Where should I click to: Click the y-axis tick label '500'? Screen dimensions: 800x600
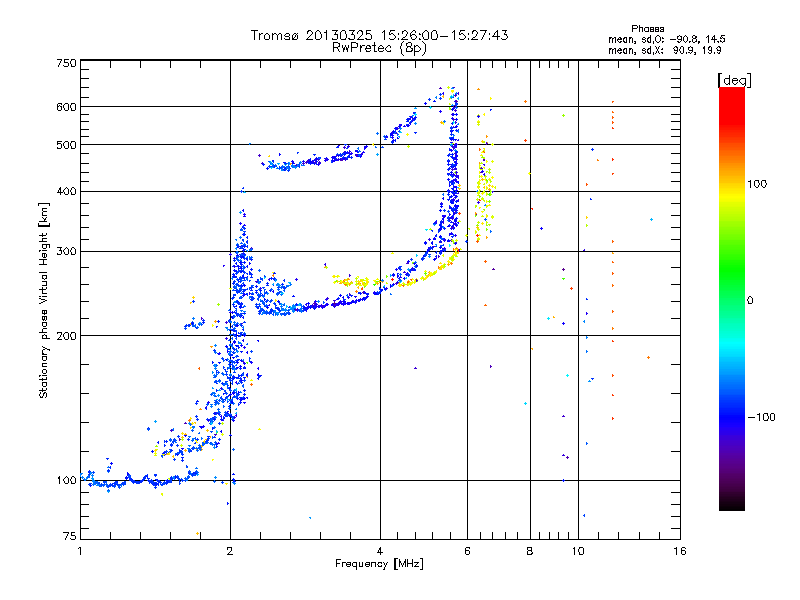tap(66, 145)
